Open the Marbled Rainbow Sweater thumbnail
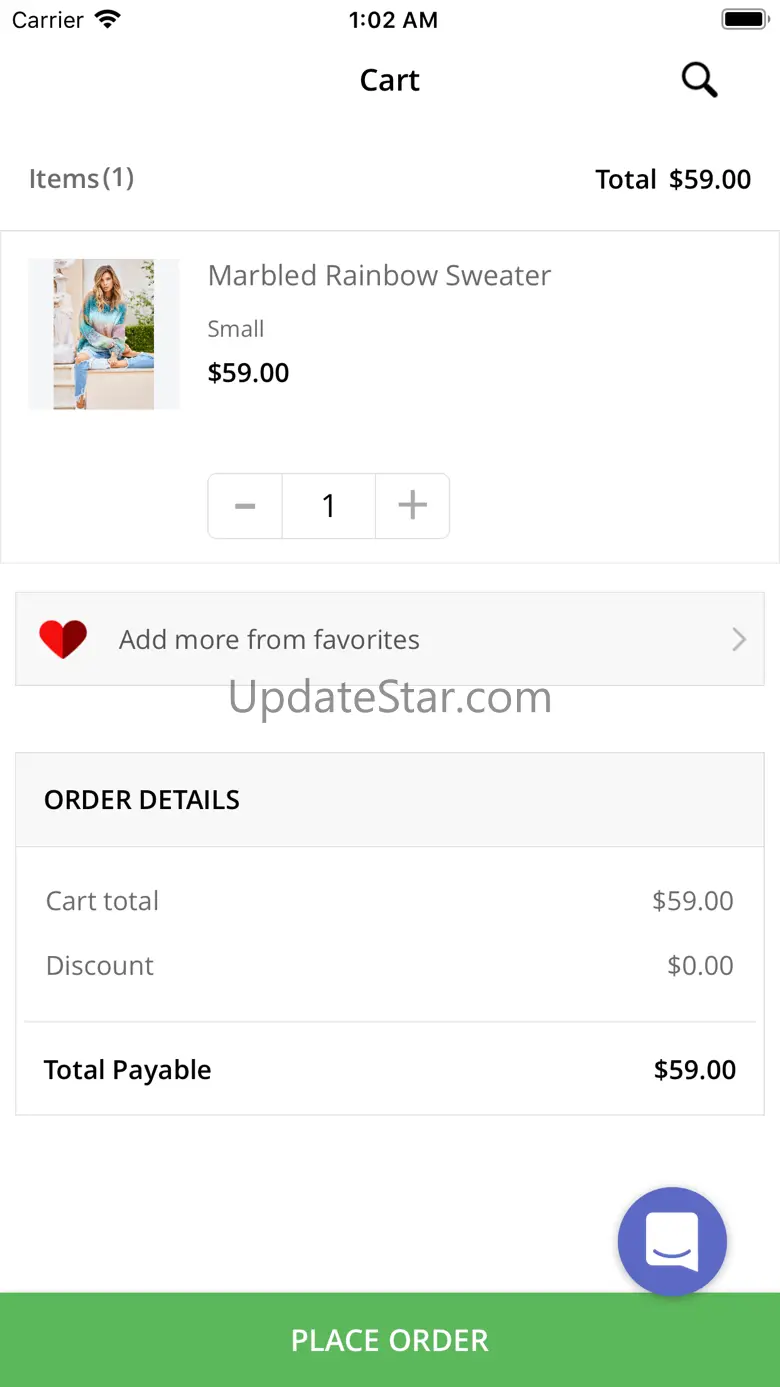 pos(104,334)
